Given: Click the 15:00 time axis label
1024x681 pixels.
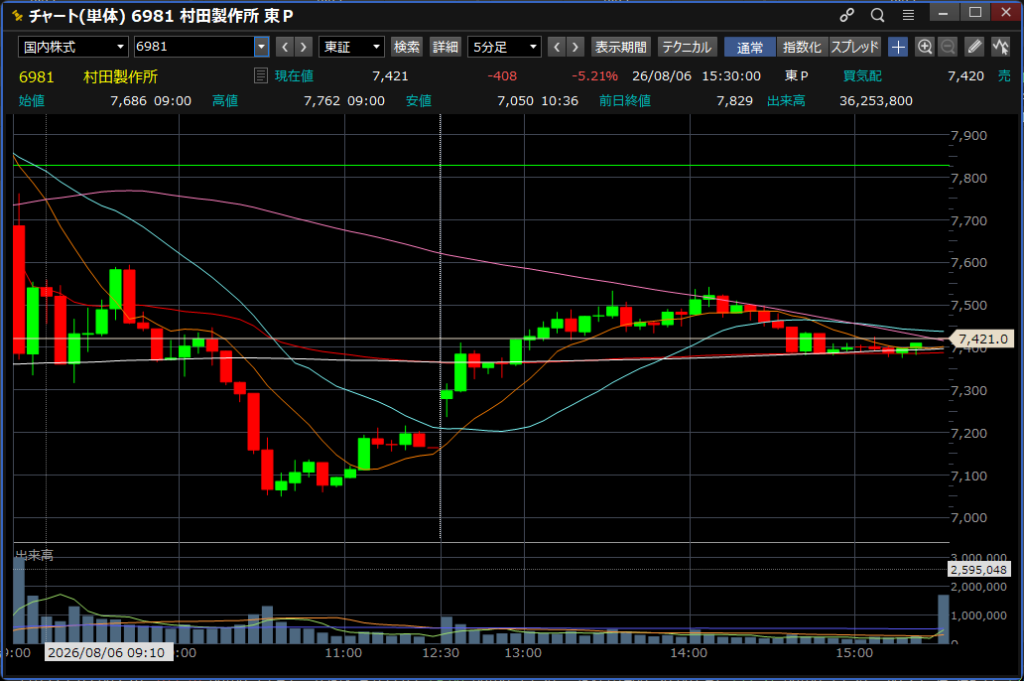Looking at the screenshot, I should 854,652.
